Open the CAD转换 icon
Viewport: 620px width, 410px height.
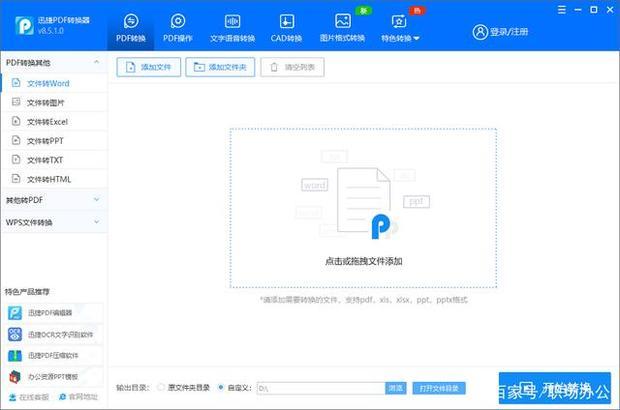point(286,21)
